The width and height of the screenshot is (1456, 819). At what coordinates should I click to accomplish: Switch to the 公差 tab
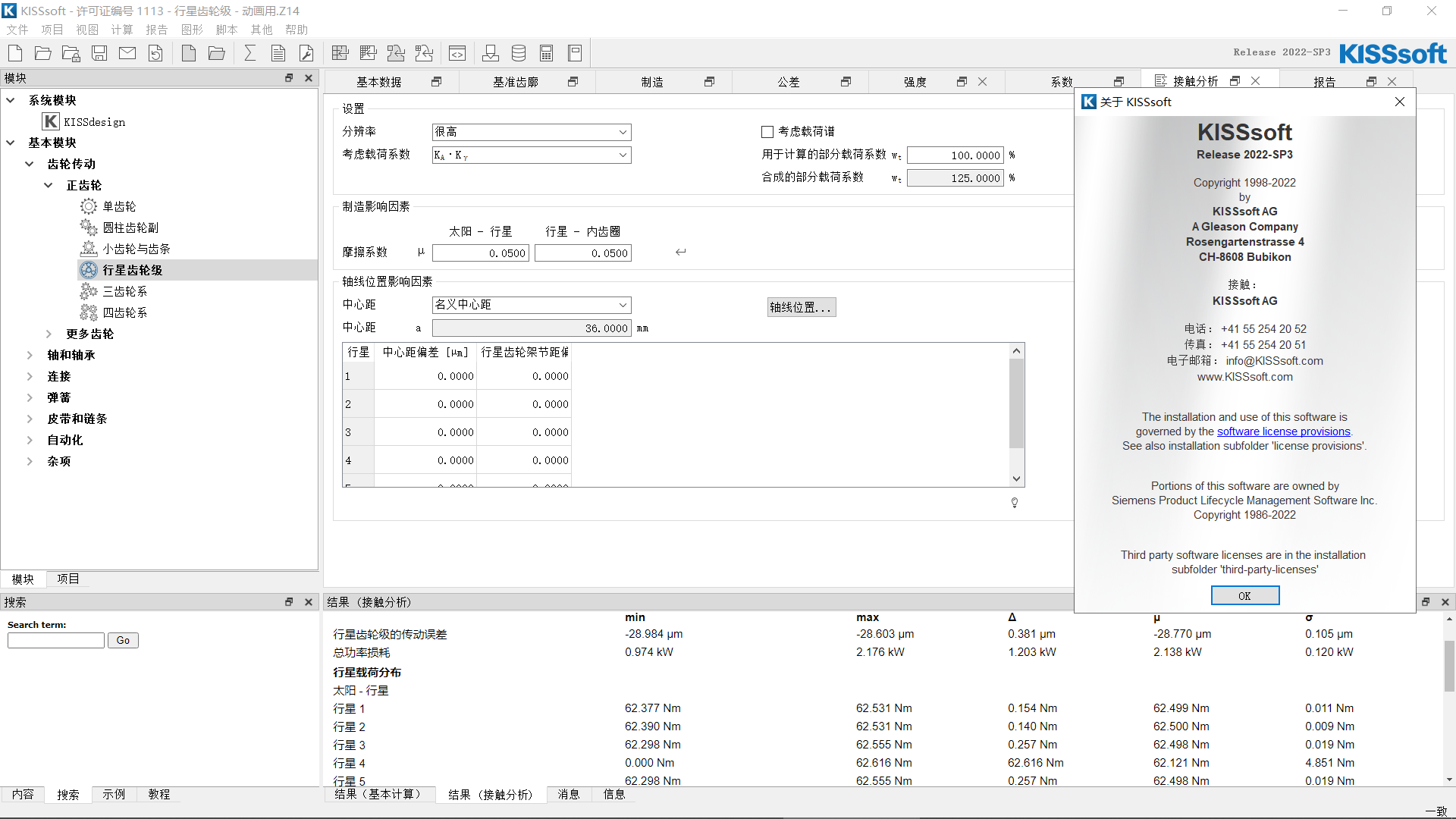click(789, 82)
